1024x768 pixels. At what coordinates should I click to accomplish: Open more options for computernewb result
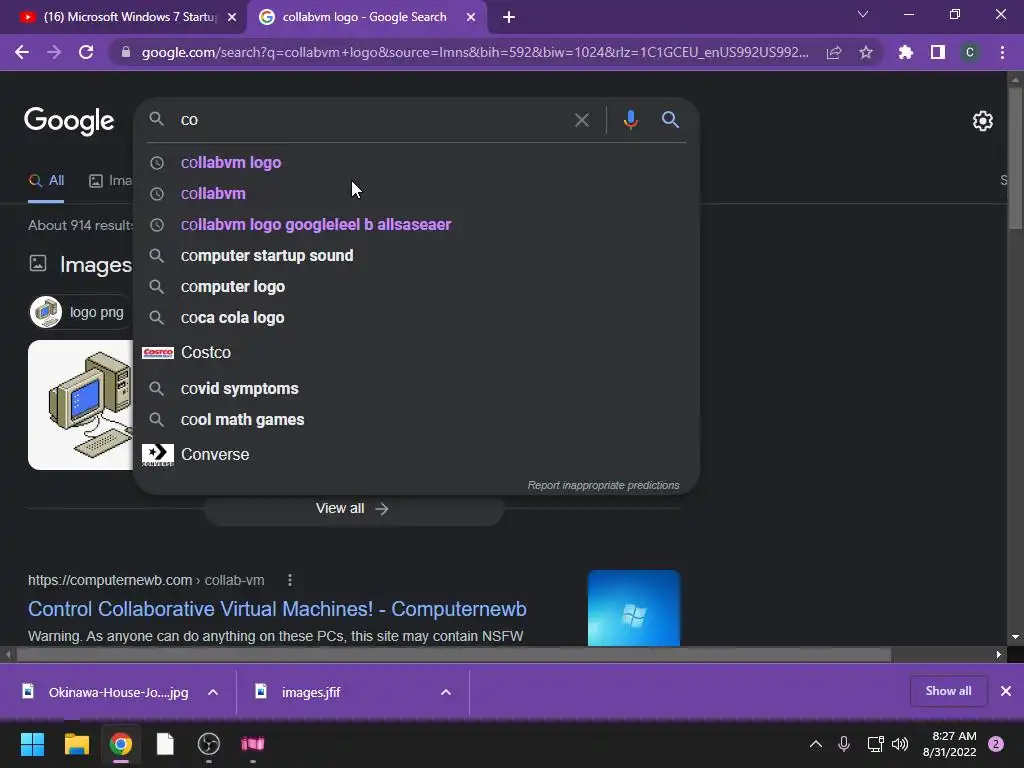(290, 580)
